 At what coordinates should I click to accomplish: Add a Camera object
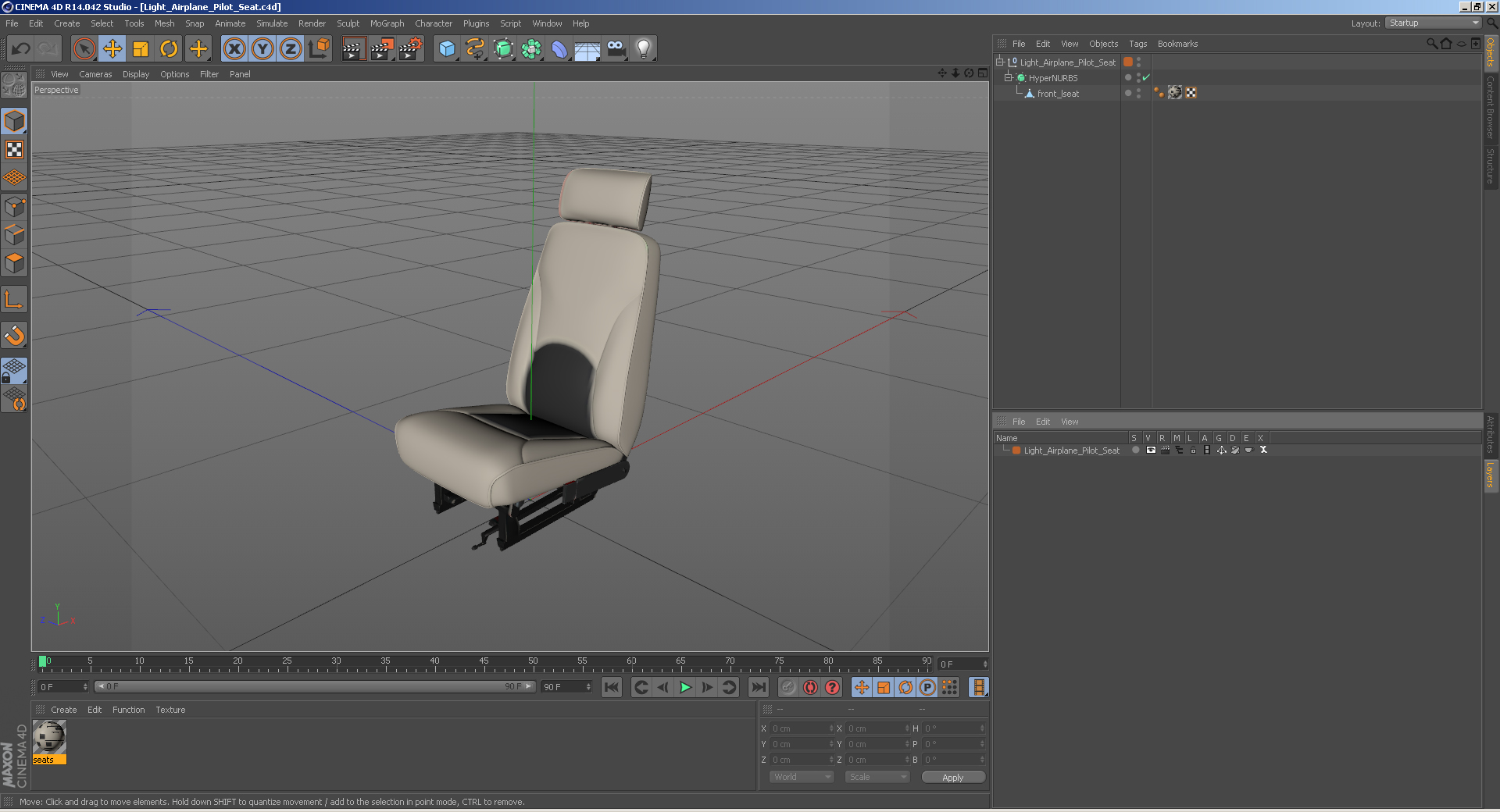(x=616, y=49)
